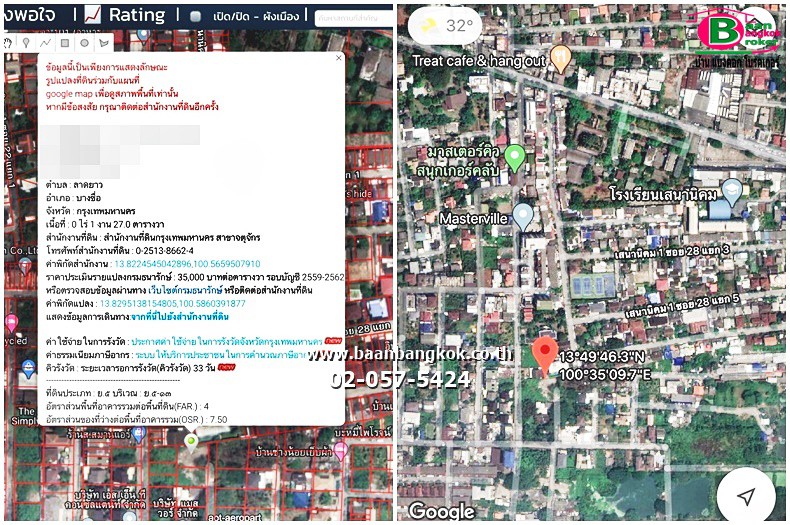
Task: Tap the my-location navigation arrow button
Action: click(746, 496)
